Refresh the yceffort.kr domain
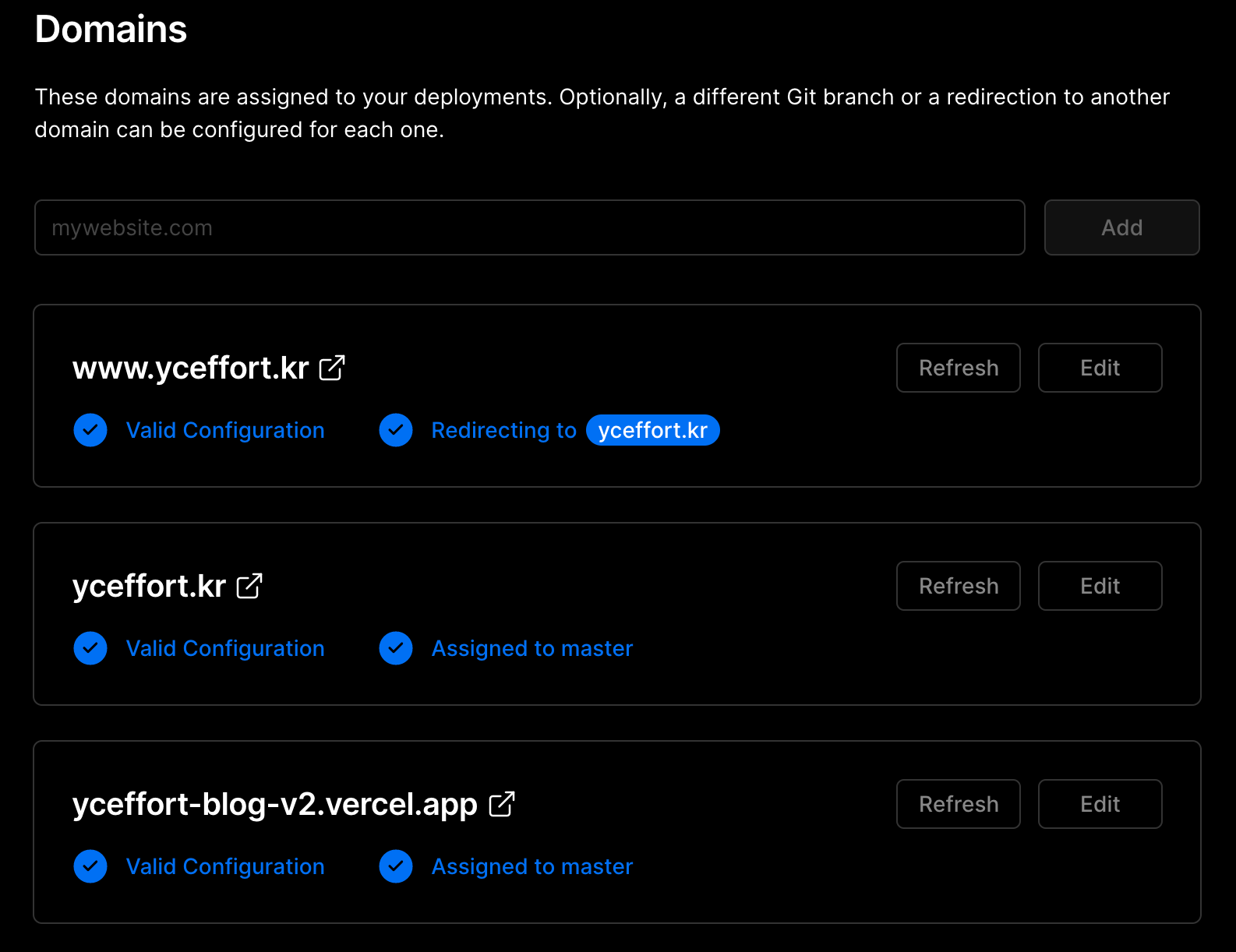1236x952 pixels. pos(958,586)
